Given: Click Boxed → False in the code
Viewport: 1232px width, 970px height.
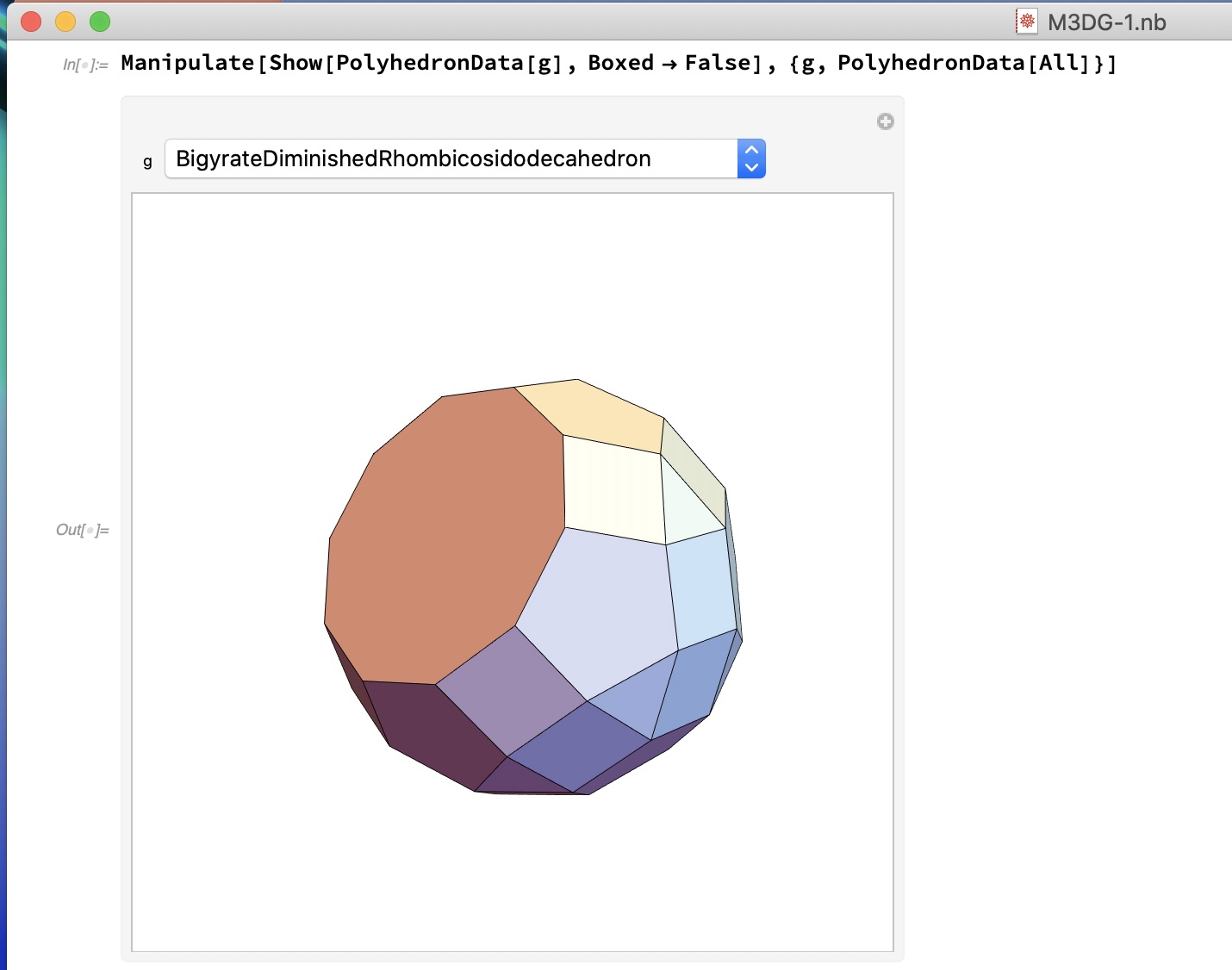Looking at the screenshot, I should (668, 62).
